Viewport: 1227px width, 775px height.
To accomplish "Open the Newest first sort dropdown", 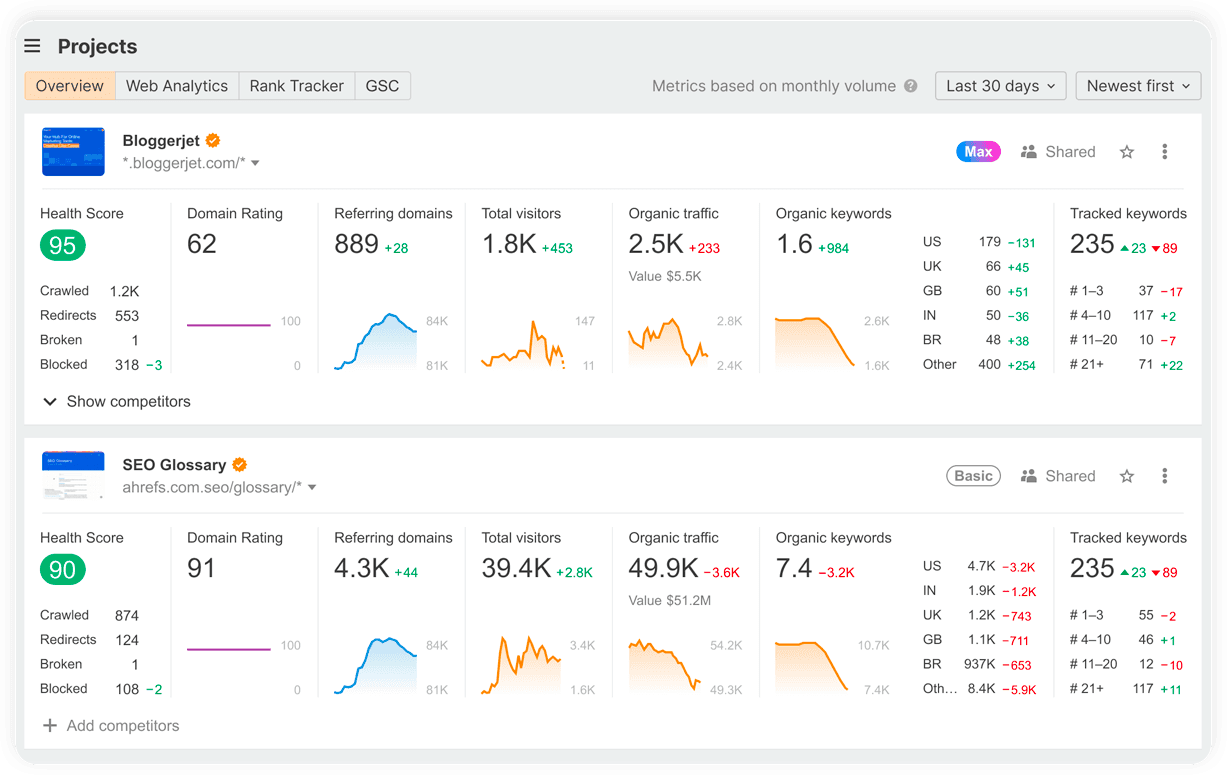I will tap(1138, 86).
